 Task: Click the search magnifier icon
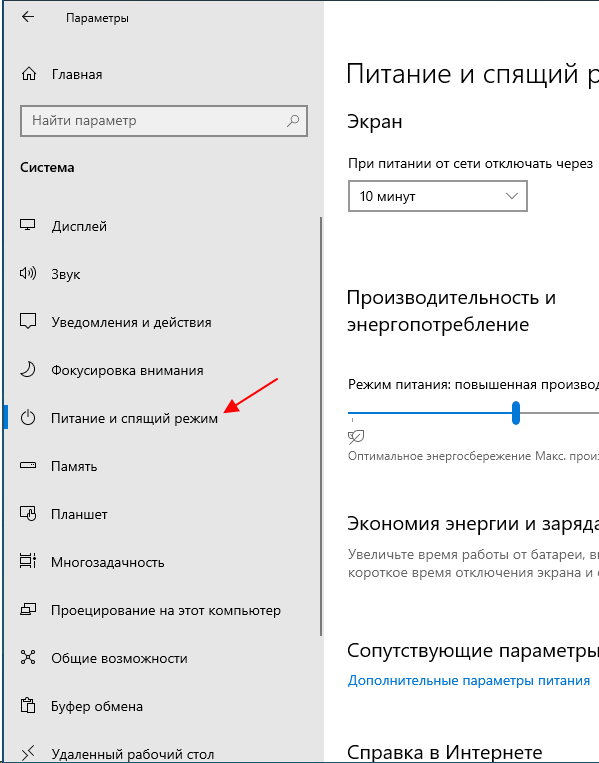[x=293, y=120]
